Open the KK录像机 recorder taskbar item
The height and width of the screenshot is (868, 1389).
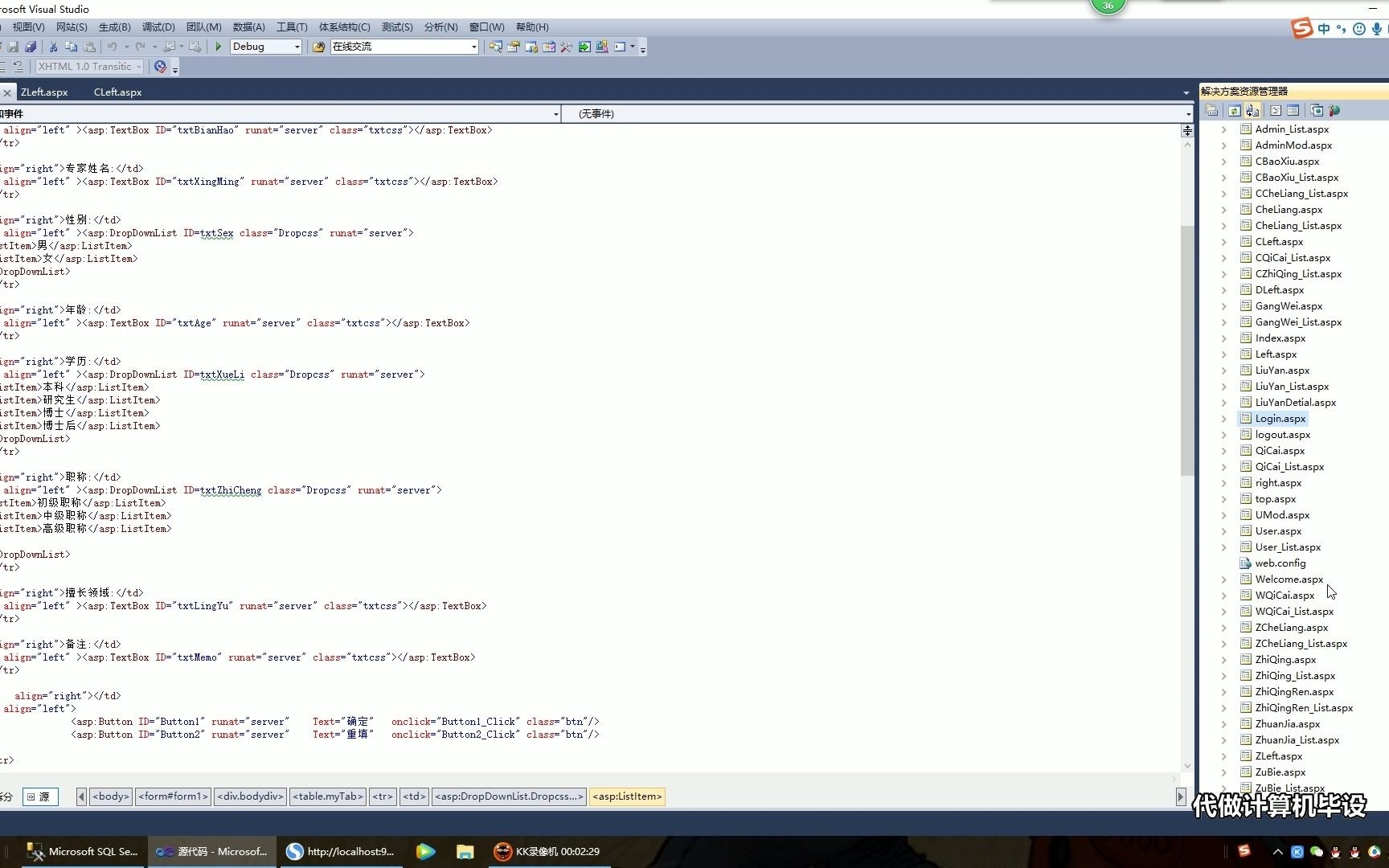tap(547, 852)
